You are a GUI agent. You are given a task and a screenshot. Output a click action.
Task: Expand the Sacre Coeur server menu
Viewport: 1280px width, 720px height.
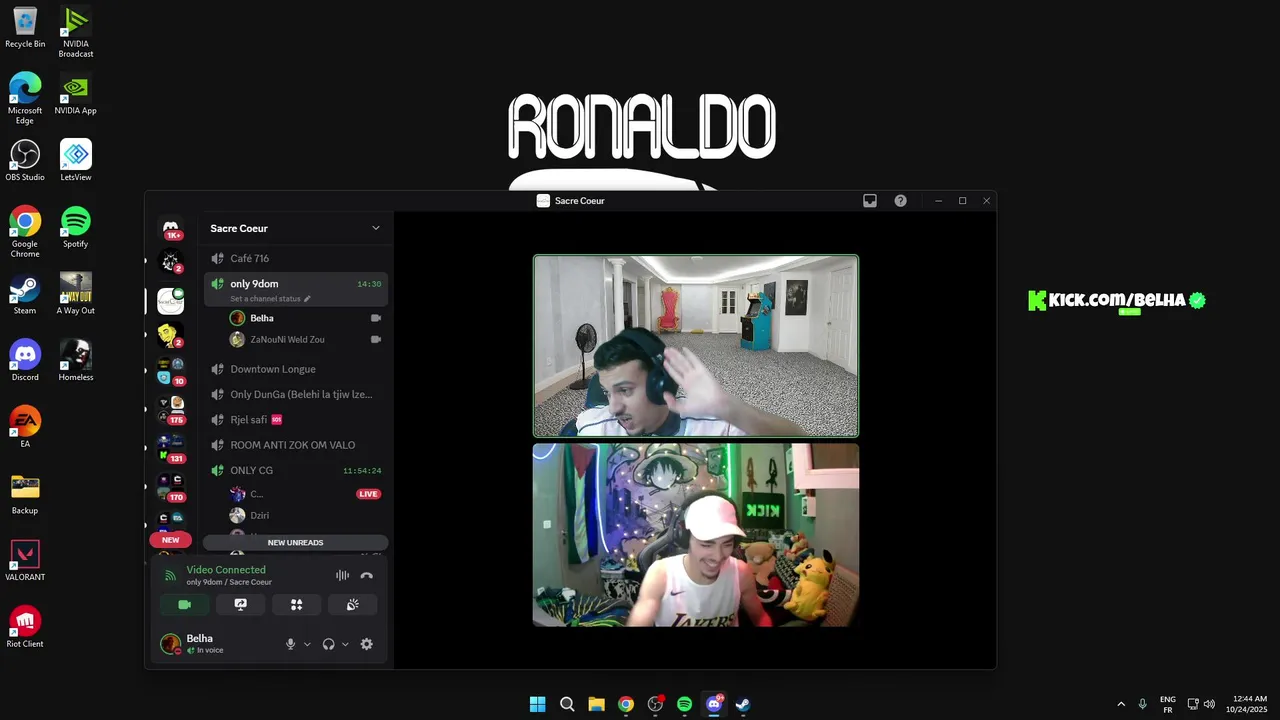click(x=376, y=228)
